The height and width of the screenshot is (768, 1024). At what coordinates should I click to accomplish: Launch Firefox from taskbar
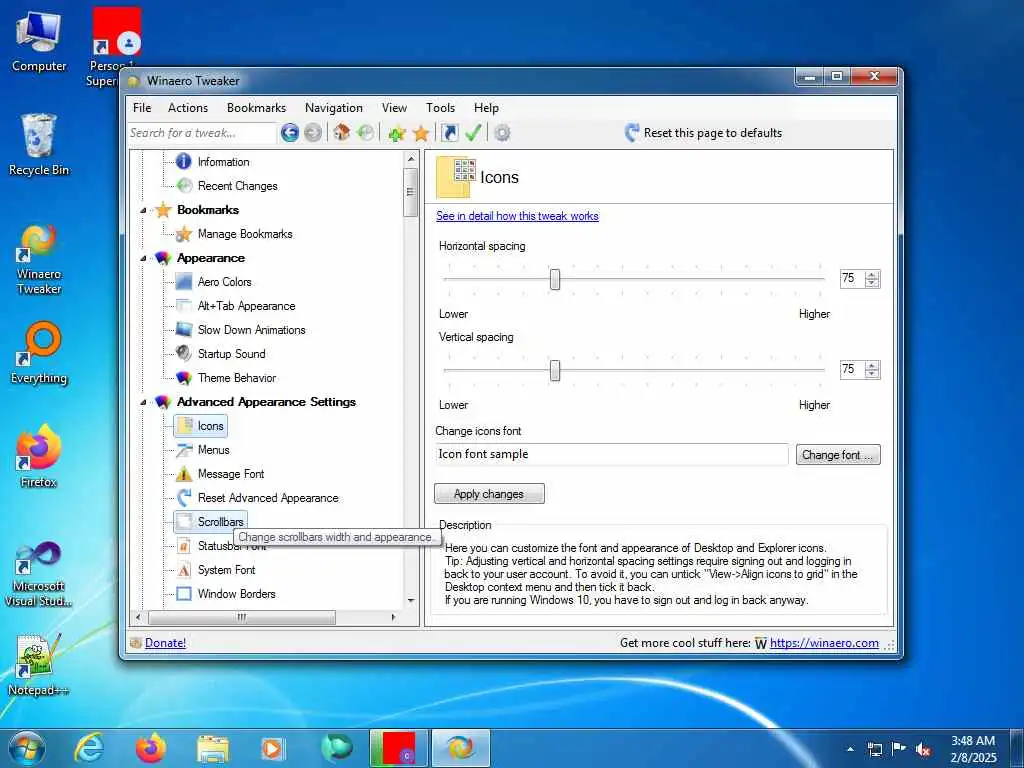[x=150, y=748]
